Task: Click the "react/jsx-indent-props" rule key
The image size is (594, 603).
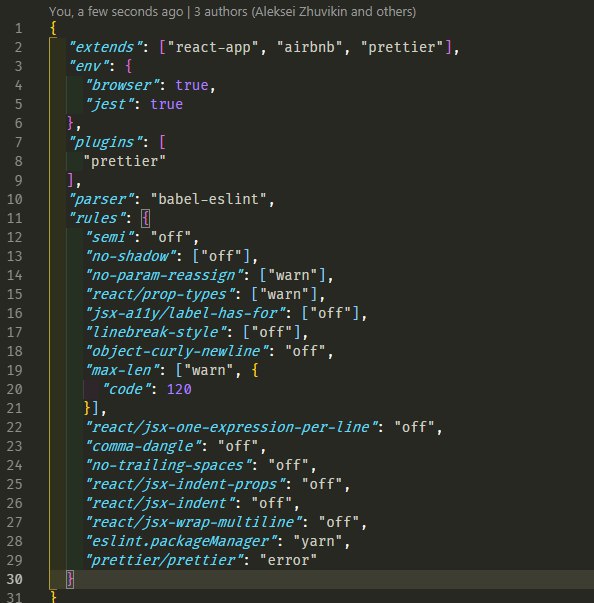Action: pos(186,484)
